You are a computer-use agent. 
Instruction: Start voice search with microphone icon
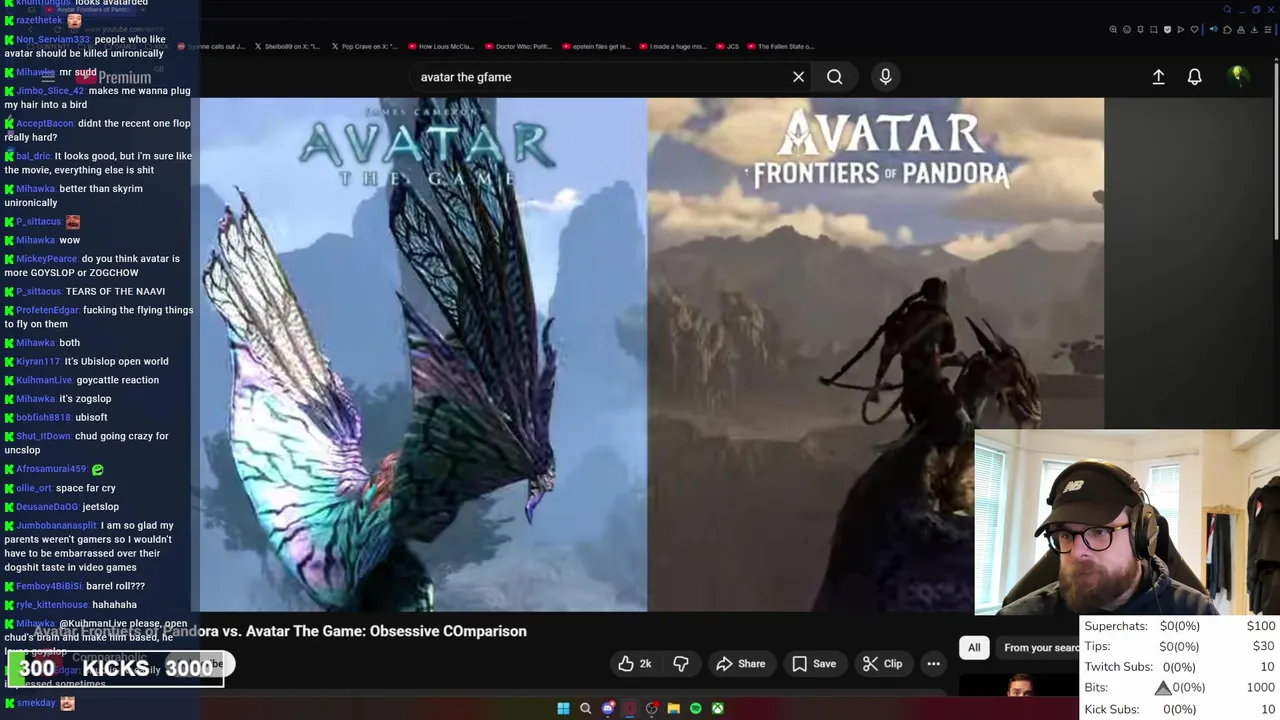(885, 77)
